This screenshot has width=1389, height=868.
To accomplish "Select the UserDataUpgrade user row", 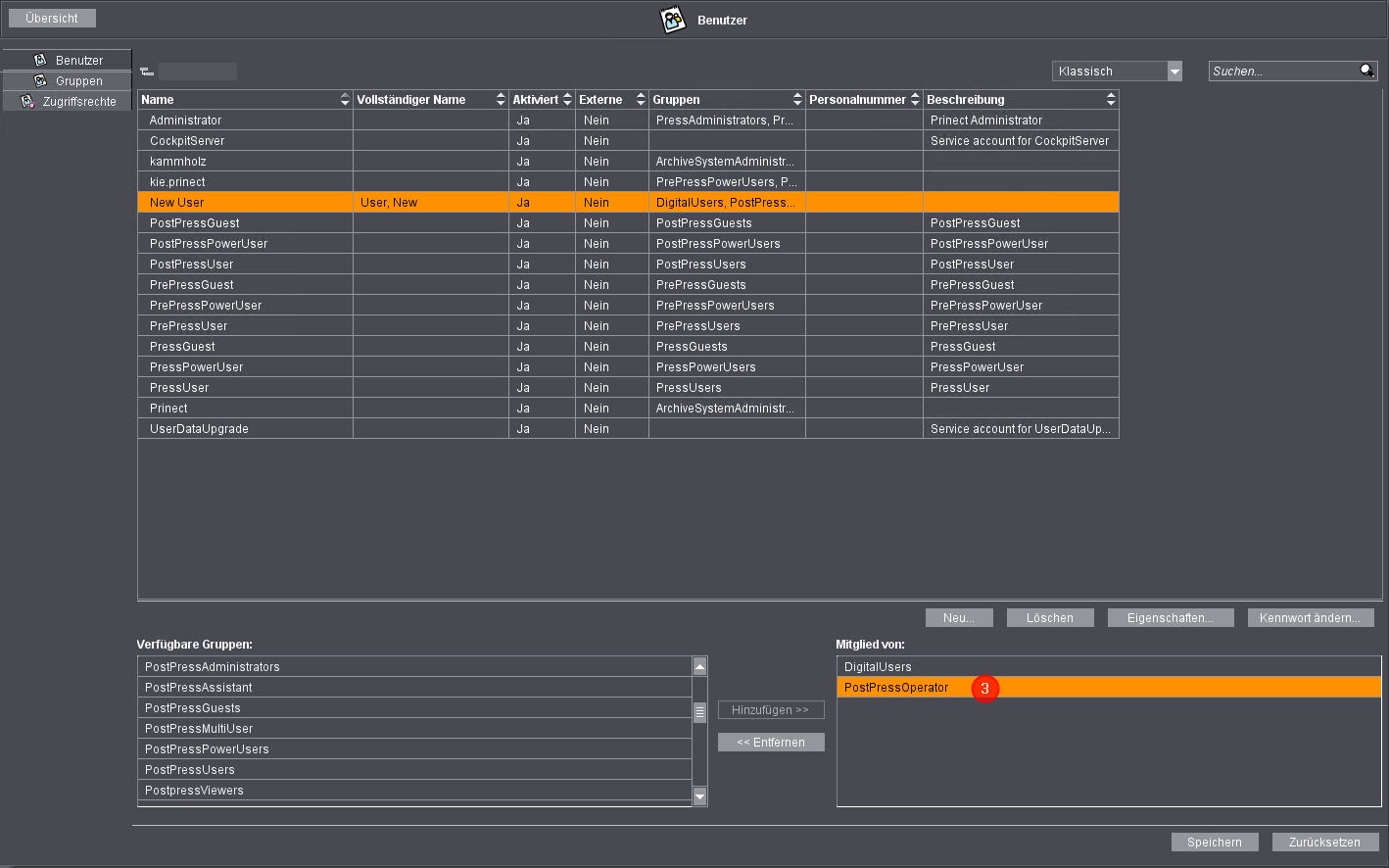I will [628, 428].
